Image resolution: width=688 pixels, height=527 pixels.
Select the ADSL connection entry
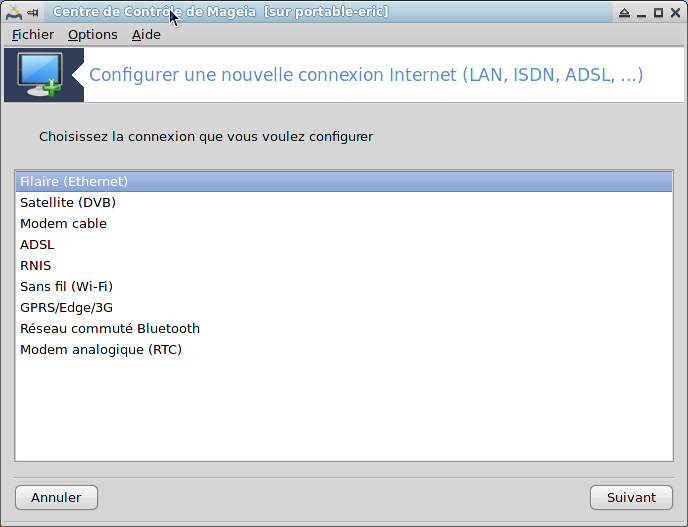pyautogui.click(x=344, y=244)
